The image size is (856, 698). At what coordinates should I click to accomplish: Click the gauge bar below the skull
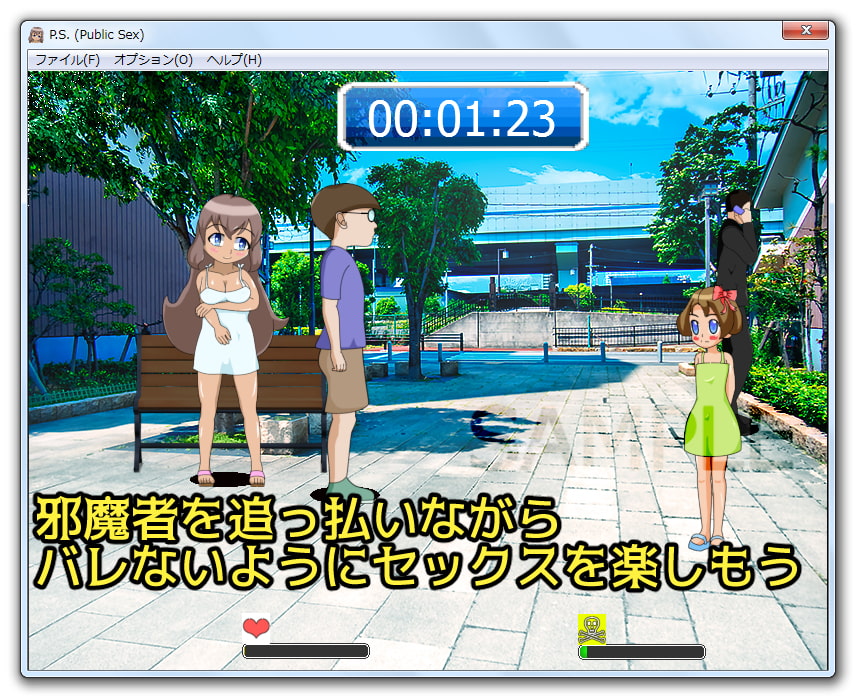pyautogui.click(x=642, y=652)
